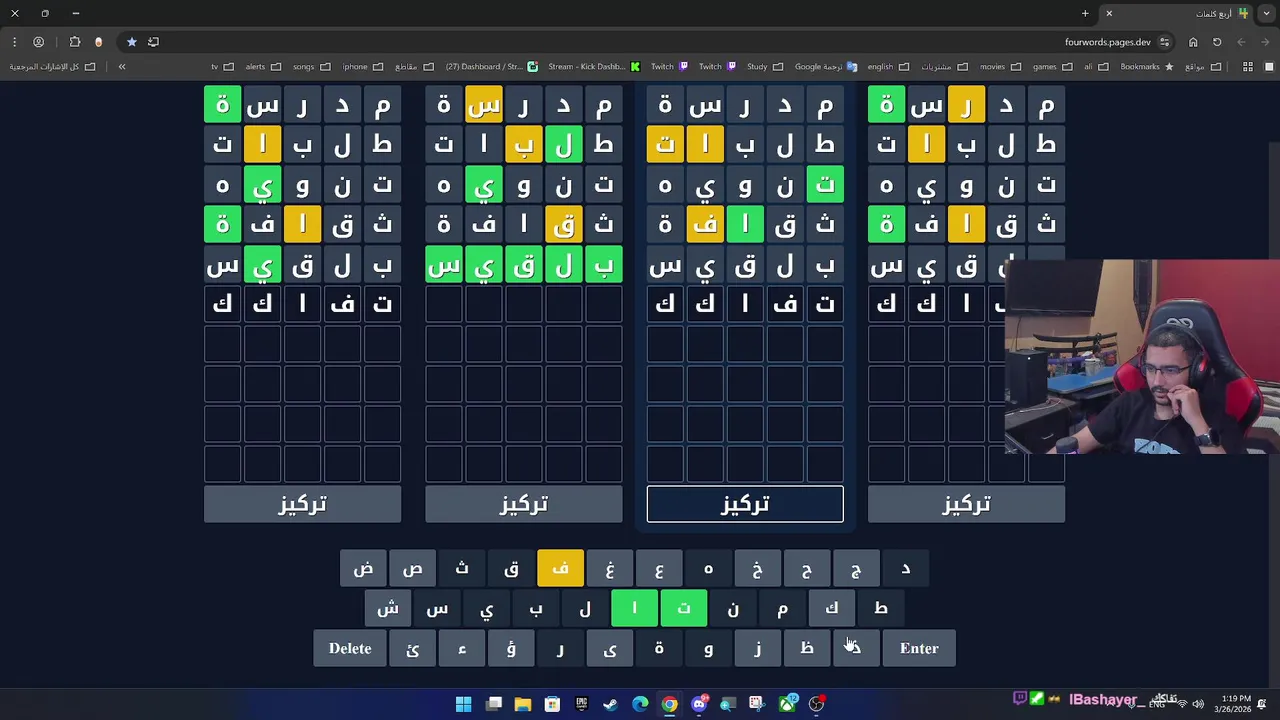Open Epic Games launcher in taskbar
Image resolution: width=1280 pixels, height=720 pixels.
click(x=581, y=704)
